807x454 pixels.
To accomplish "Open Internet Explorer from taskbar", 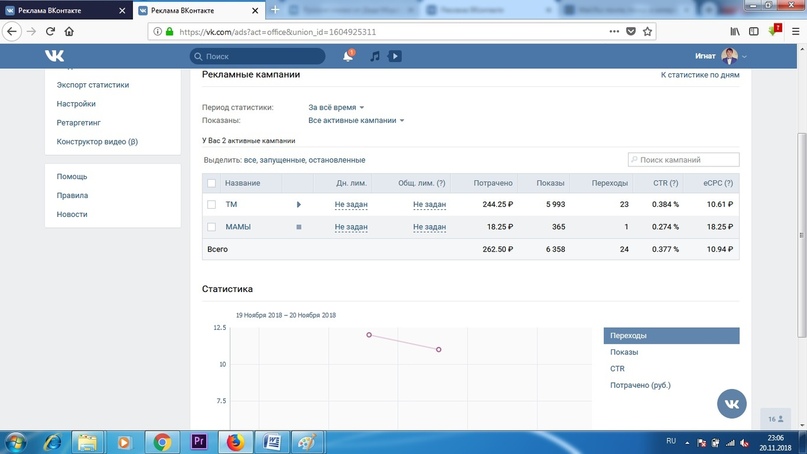I will (x=52, y=442).
